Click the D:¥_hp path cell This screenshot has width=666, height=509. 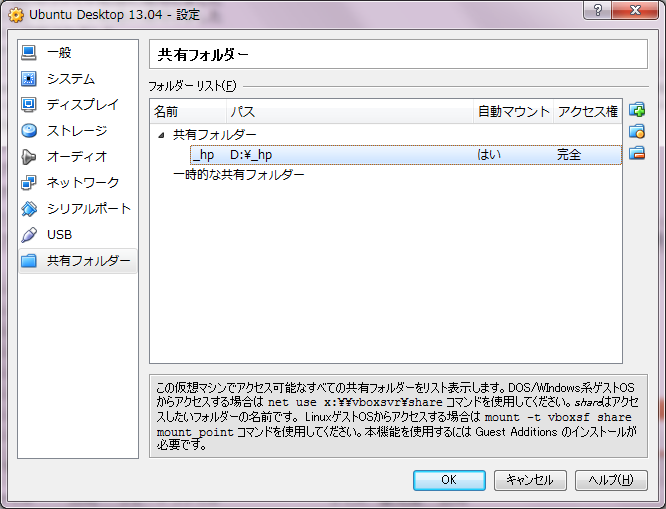(x=251, y=155)
